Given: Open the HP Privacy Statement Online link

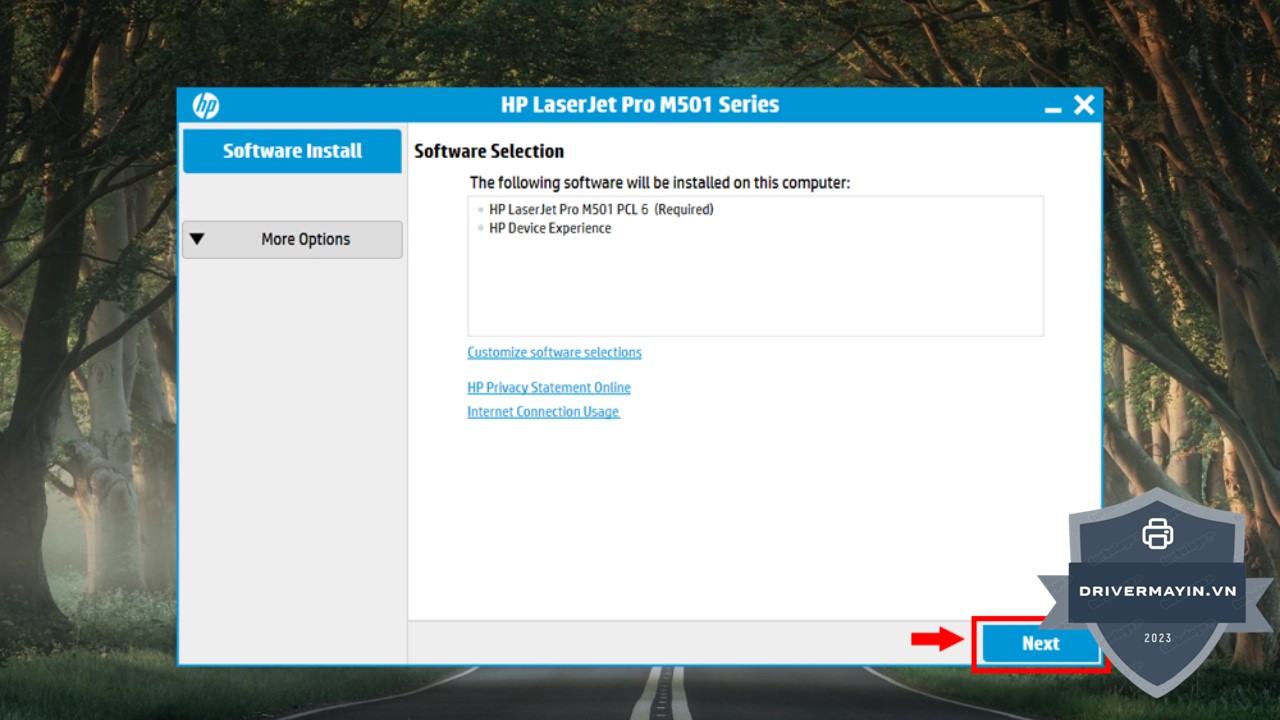Looking at the screenshot, I should pos(548,388).
